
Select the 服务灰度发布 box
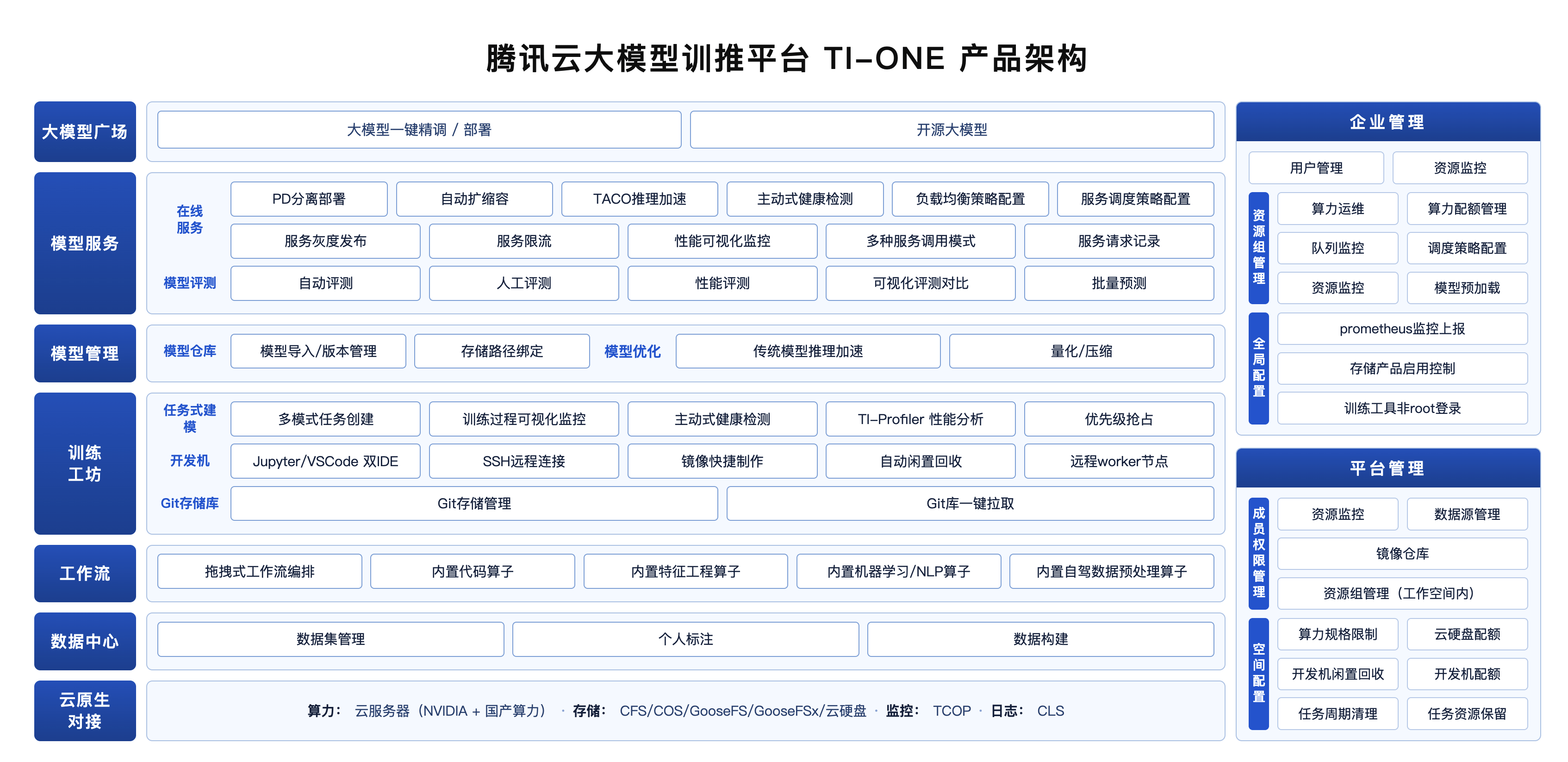pos(325,241)
